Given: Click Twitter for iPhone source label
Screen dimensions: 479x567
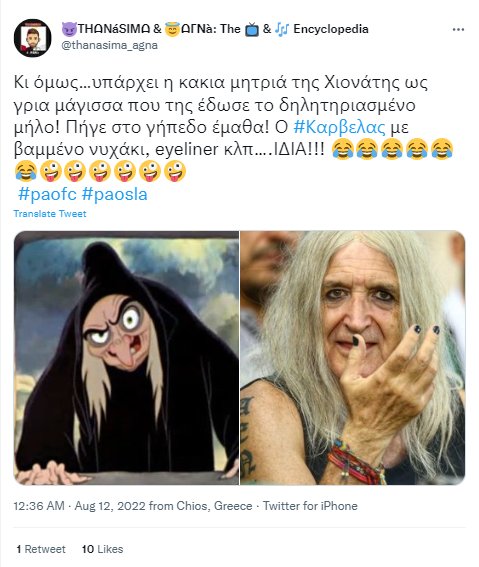Looking at the screenshot, I should click(x=310, y=506).
